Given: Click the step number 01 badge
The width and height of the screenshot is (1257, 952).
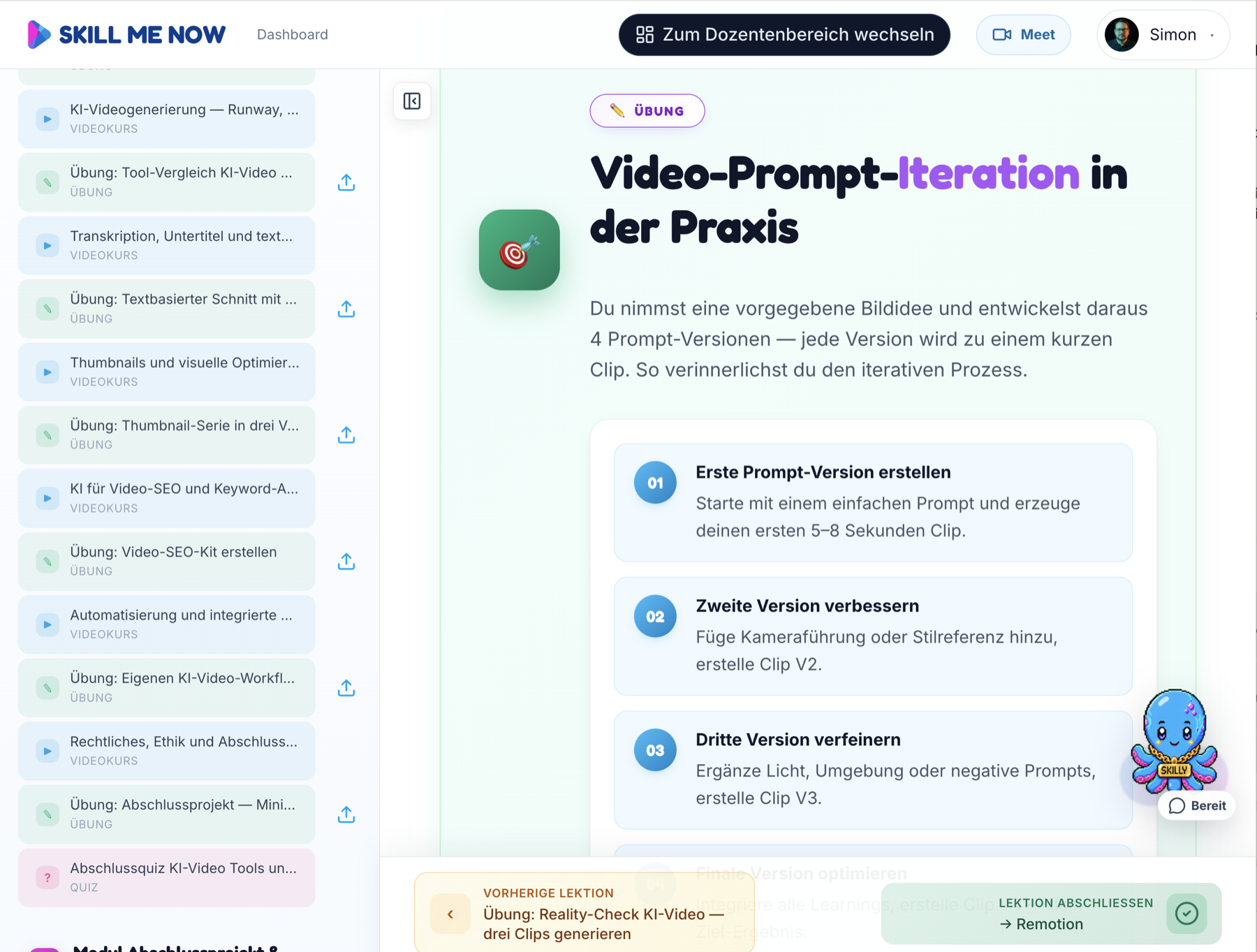Looking at the screenshot, I should tap(655, 483).
